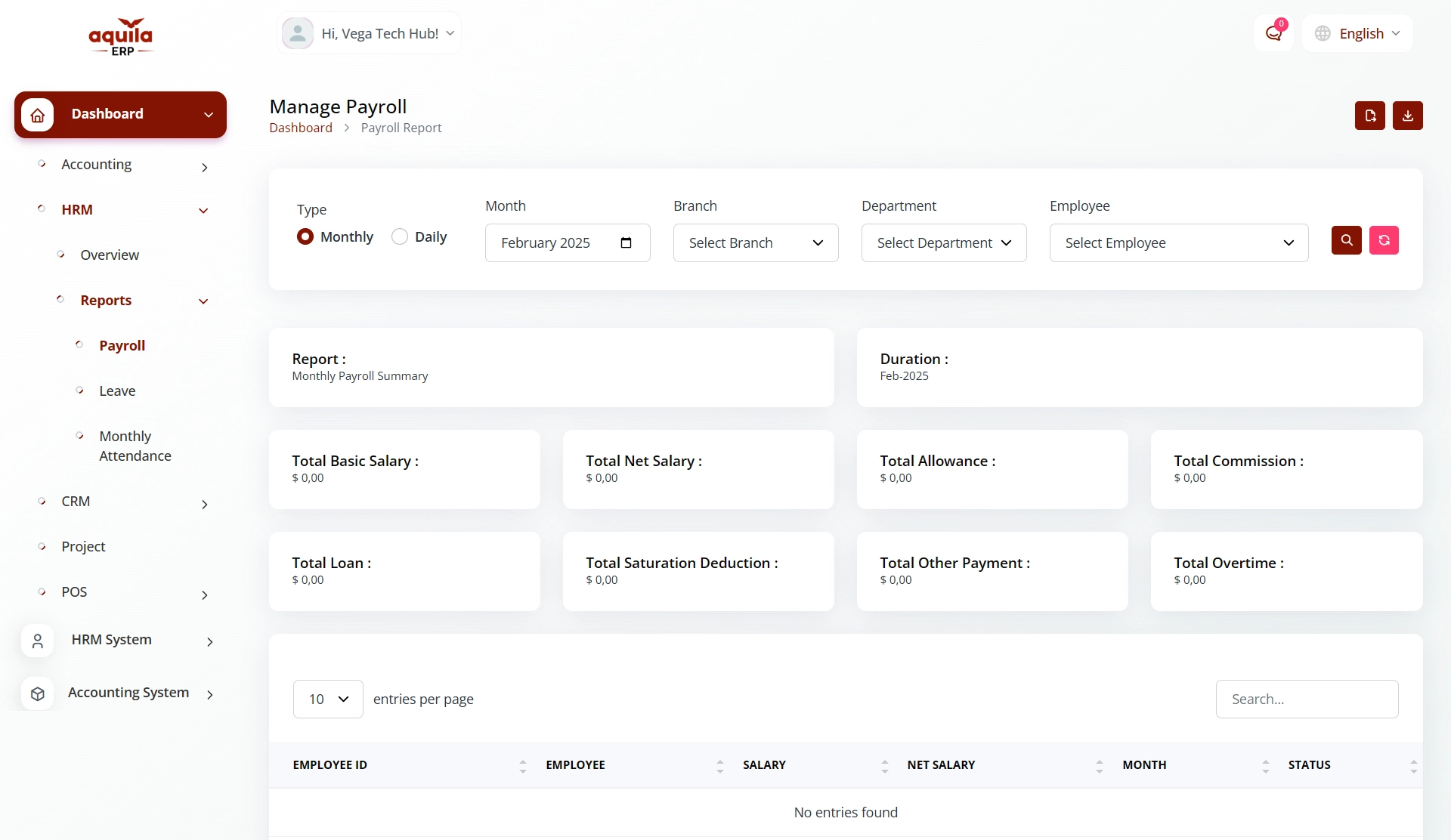The width and height of the screenshot is (1451, 840).
Task: Click the Feb-2025 duration value
Action: point(904,375)
